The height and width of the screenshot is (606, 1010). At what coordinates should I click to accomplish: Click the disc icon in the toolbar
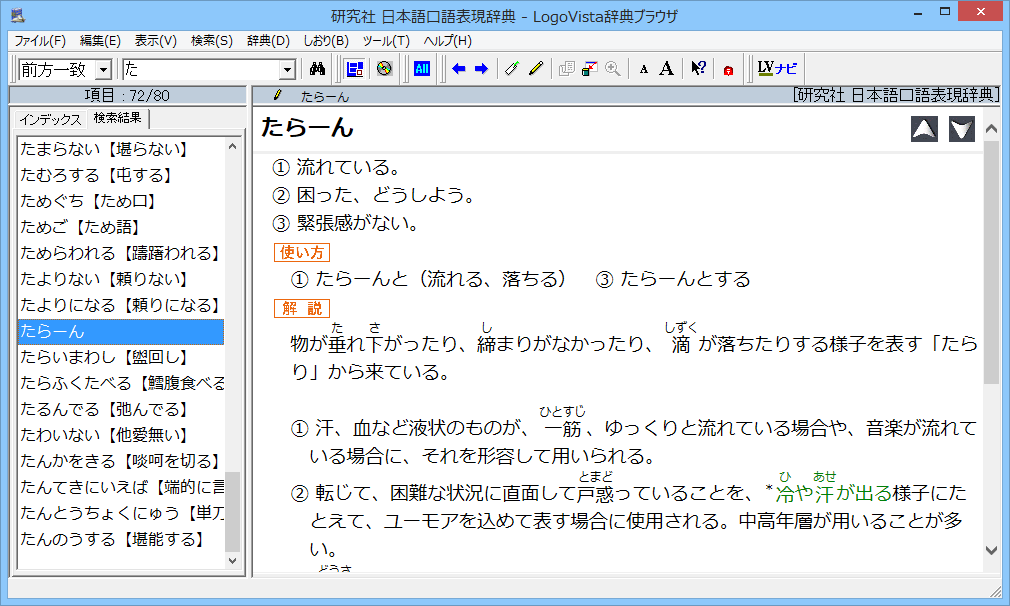[385, 69]
